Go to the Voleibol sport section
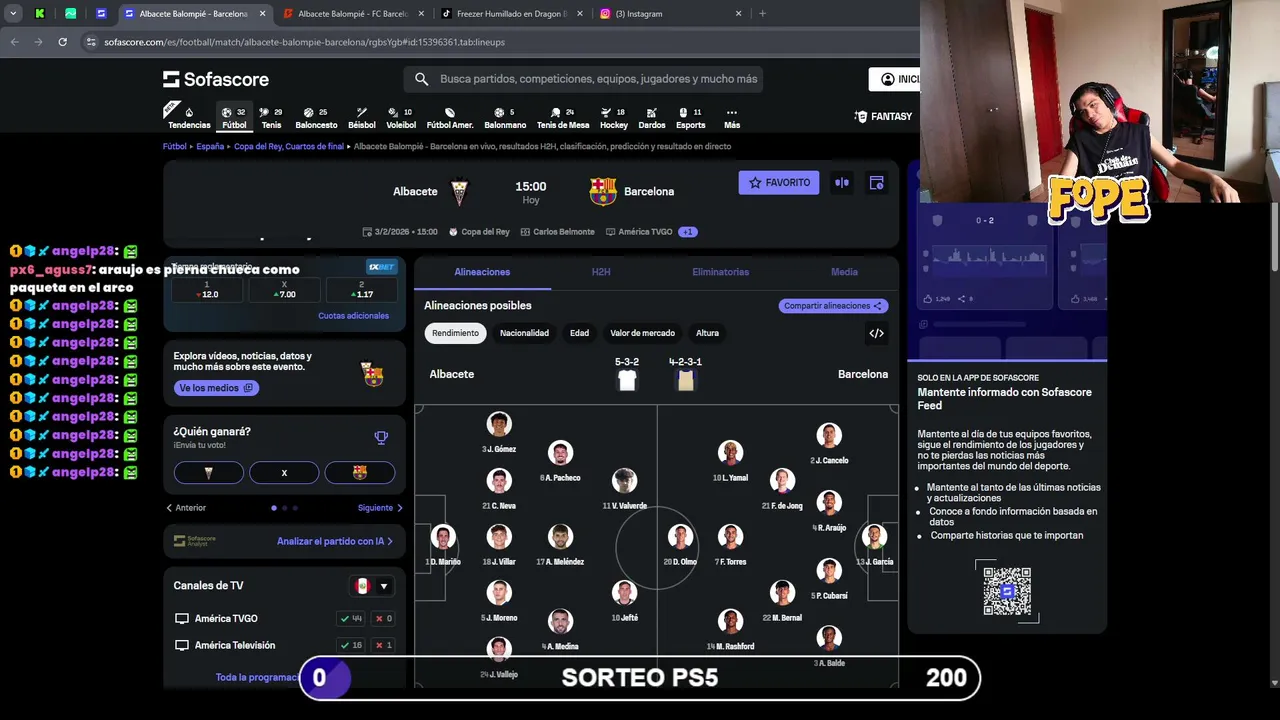The image size is (1280, 720). click(401, 118)
